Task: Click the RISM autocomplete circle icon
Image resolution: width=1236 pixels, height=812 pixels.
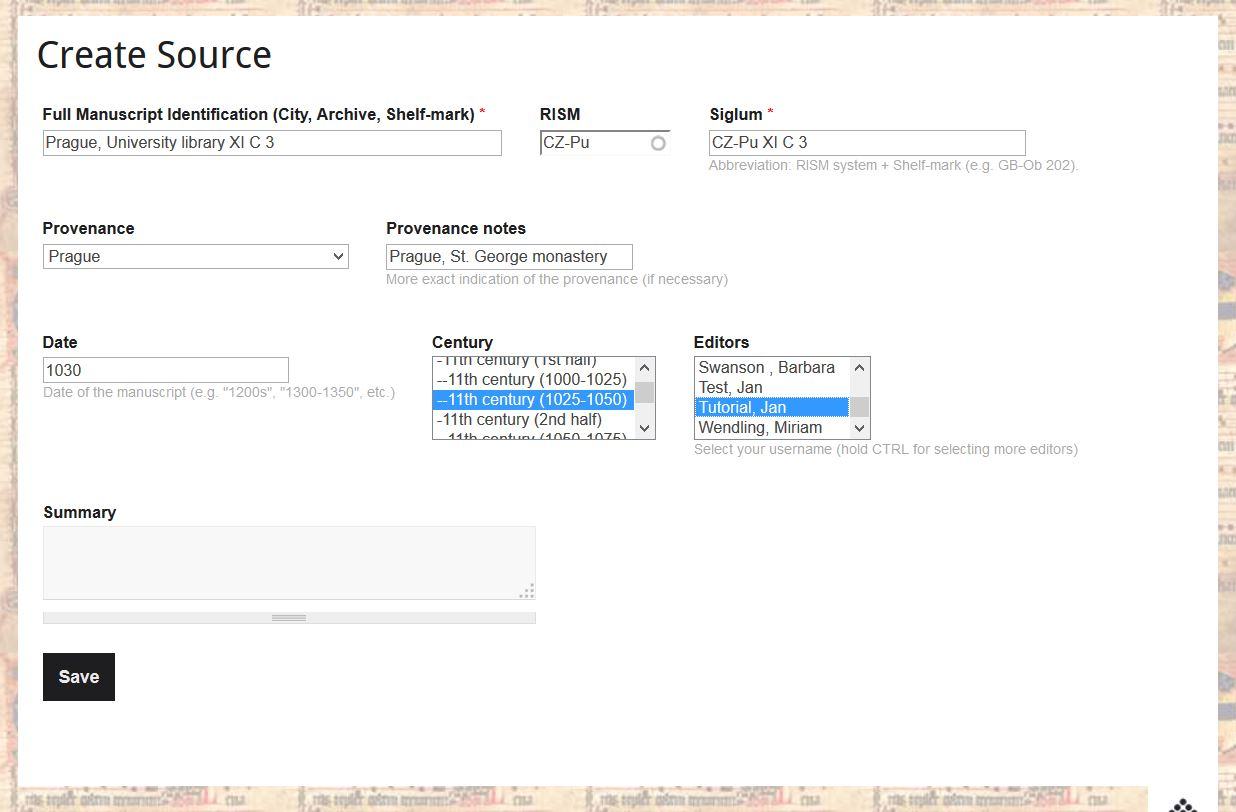Action: click(x=657, y=143)
